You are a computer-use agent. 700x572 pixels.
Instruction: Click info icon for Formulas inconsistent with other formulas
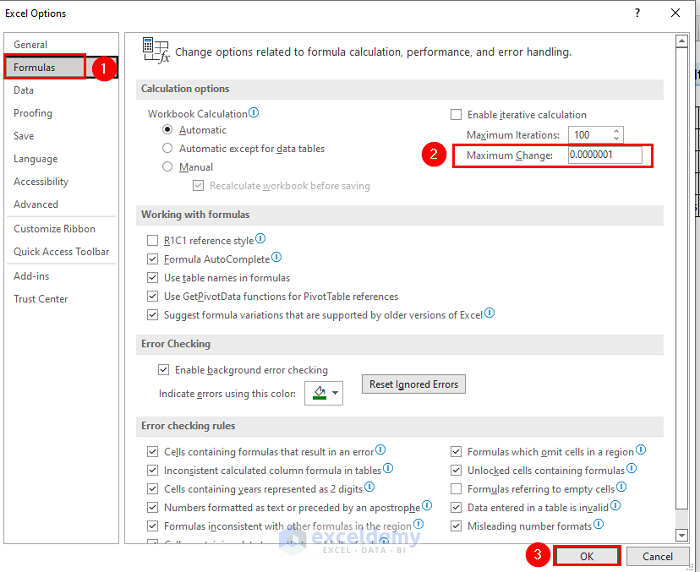[418, 524]
